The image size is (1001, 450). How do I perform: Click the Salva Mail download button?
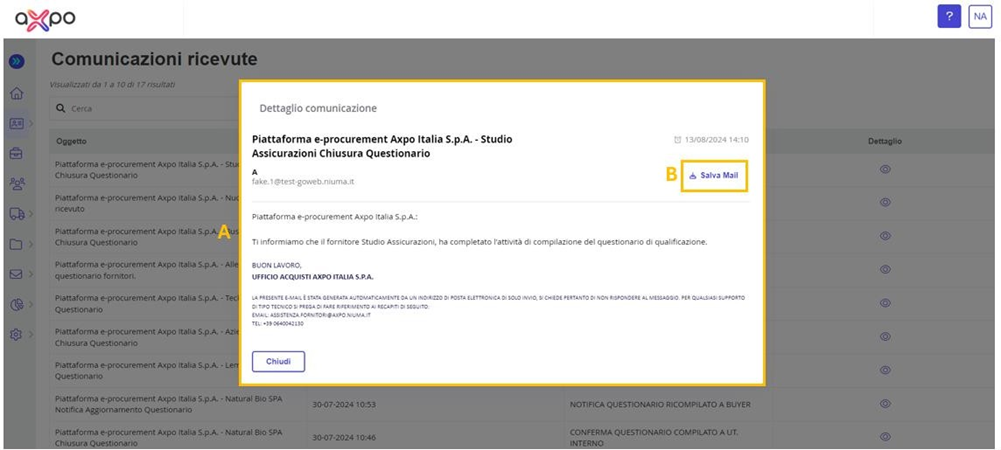714,176
